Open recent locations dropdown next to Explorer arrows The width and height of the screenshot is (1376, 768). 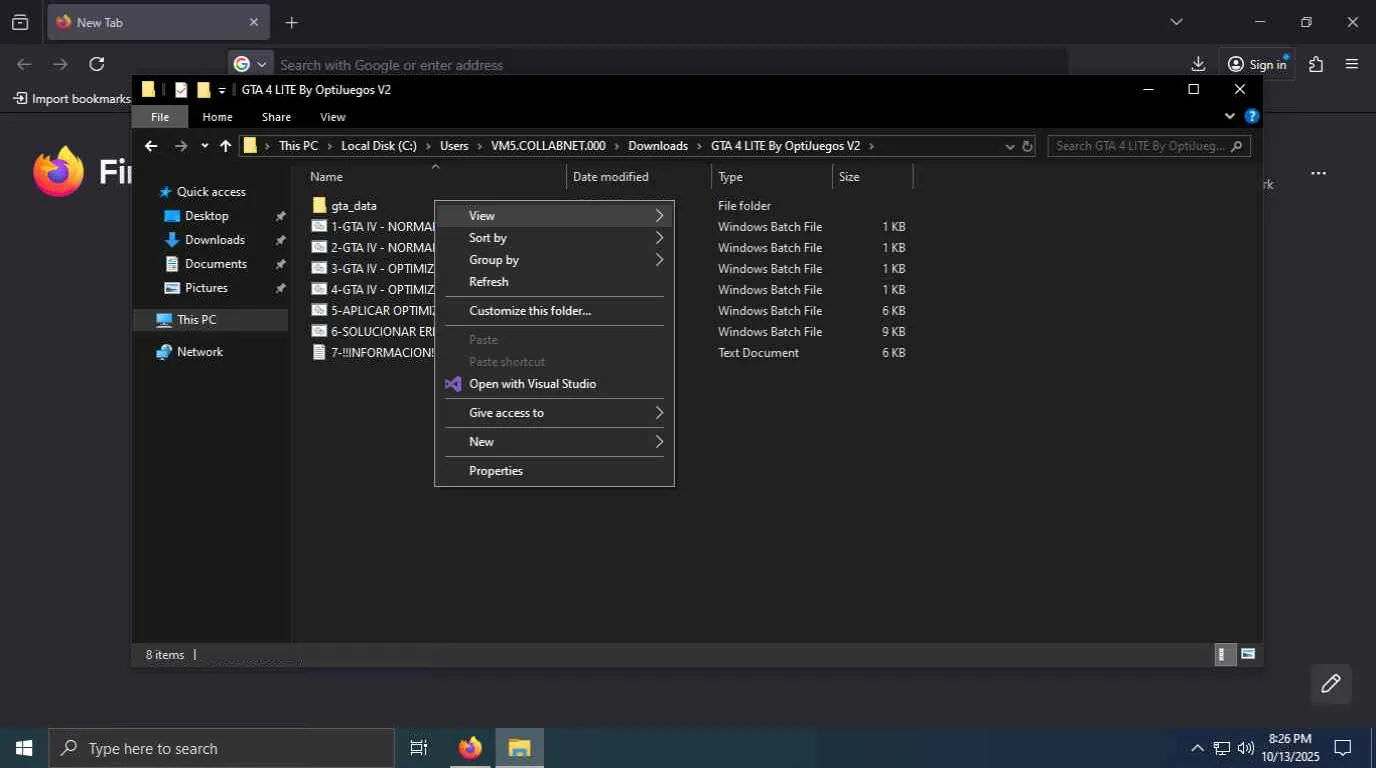coord(204,146)
